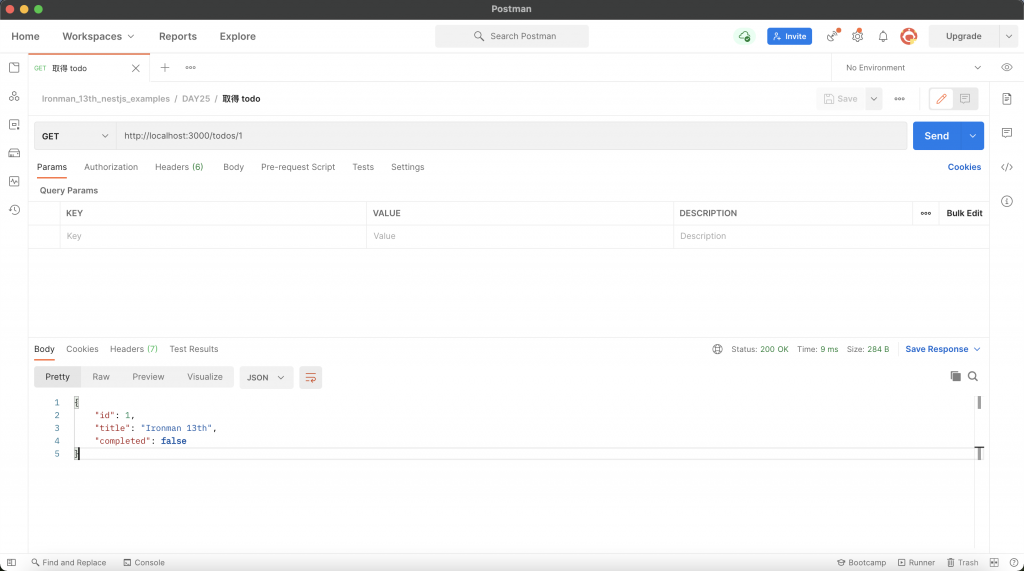Screen dimensions: 1024x571
Task: Open the Monitors sidebar icon
Action: pyautogui.click(x=14, y=181)
